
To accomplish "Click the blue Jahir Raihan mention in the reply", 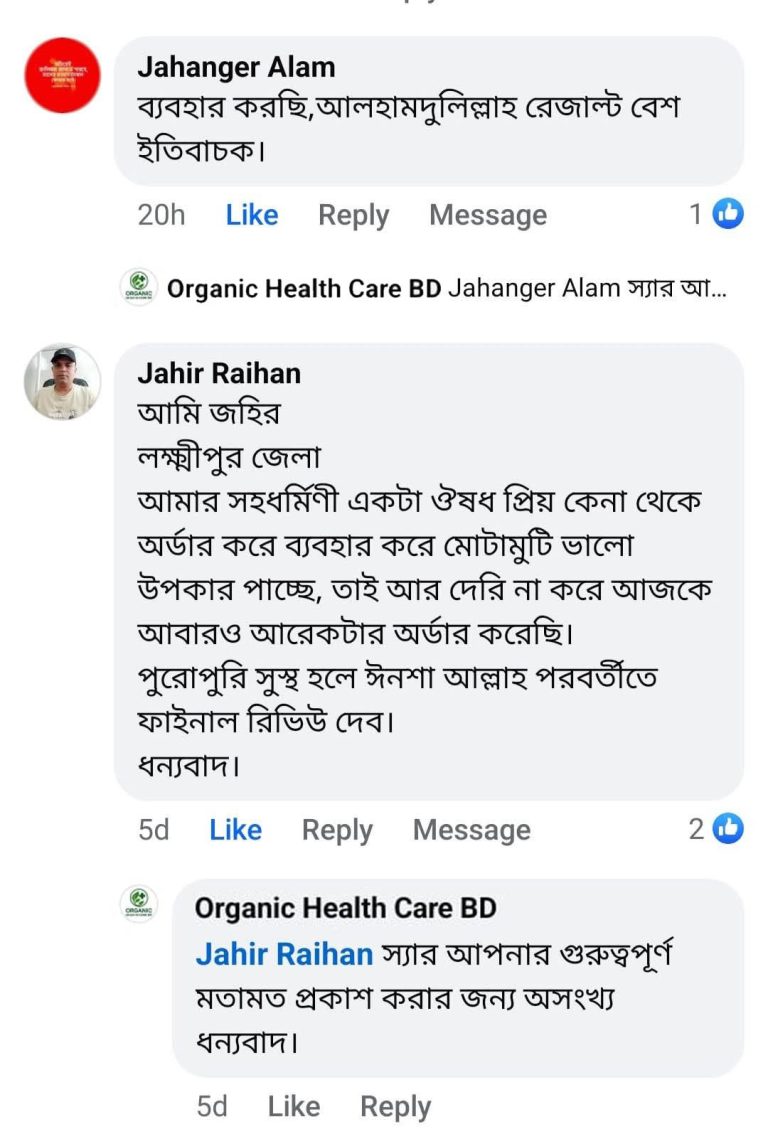I will click(284, 953).
